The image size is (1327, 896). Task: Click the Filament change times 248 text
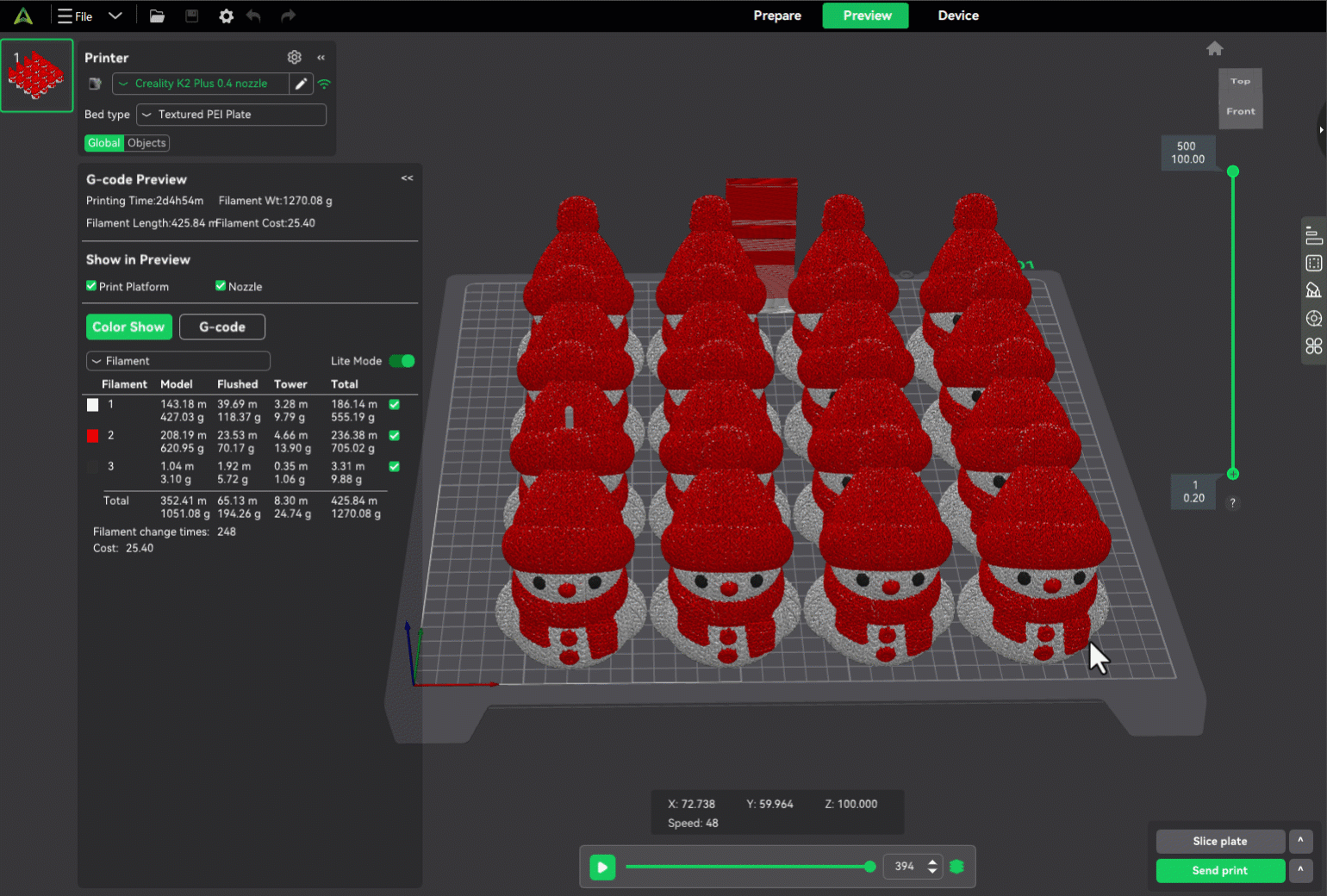click(x=165, y=532)
